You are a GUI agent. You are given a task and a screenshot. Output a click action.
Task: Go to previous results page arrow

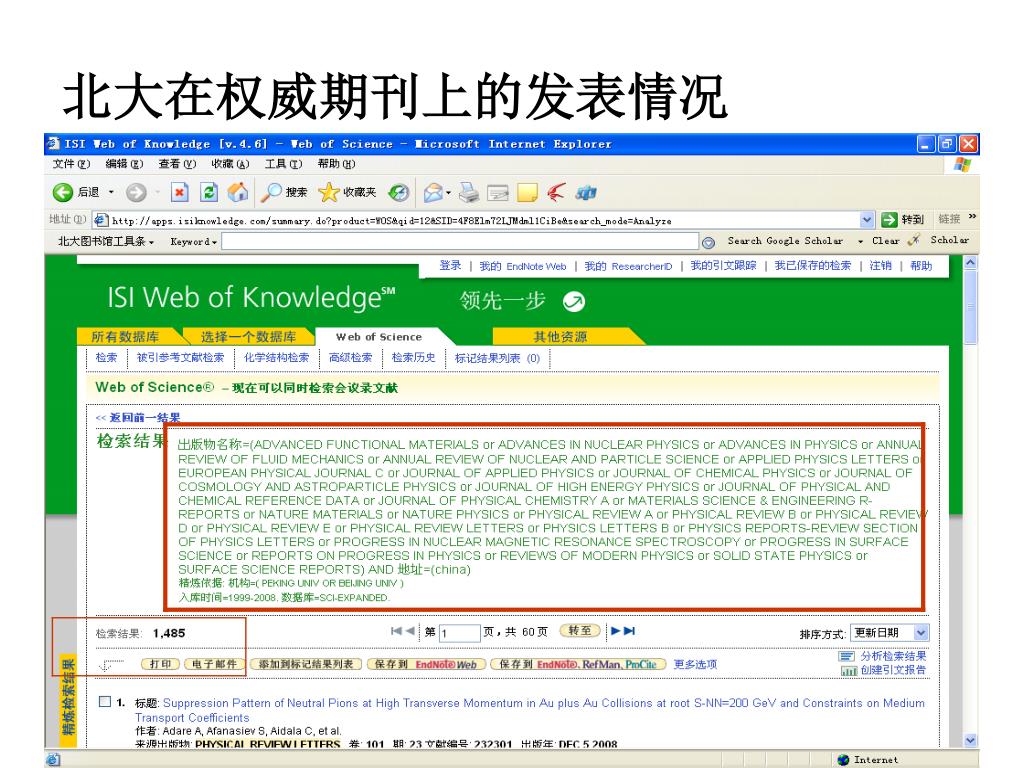(409, 631)
